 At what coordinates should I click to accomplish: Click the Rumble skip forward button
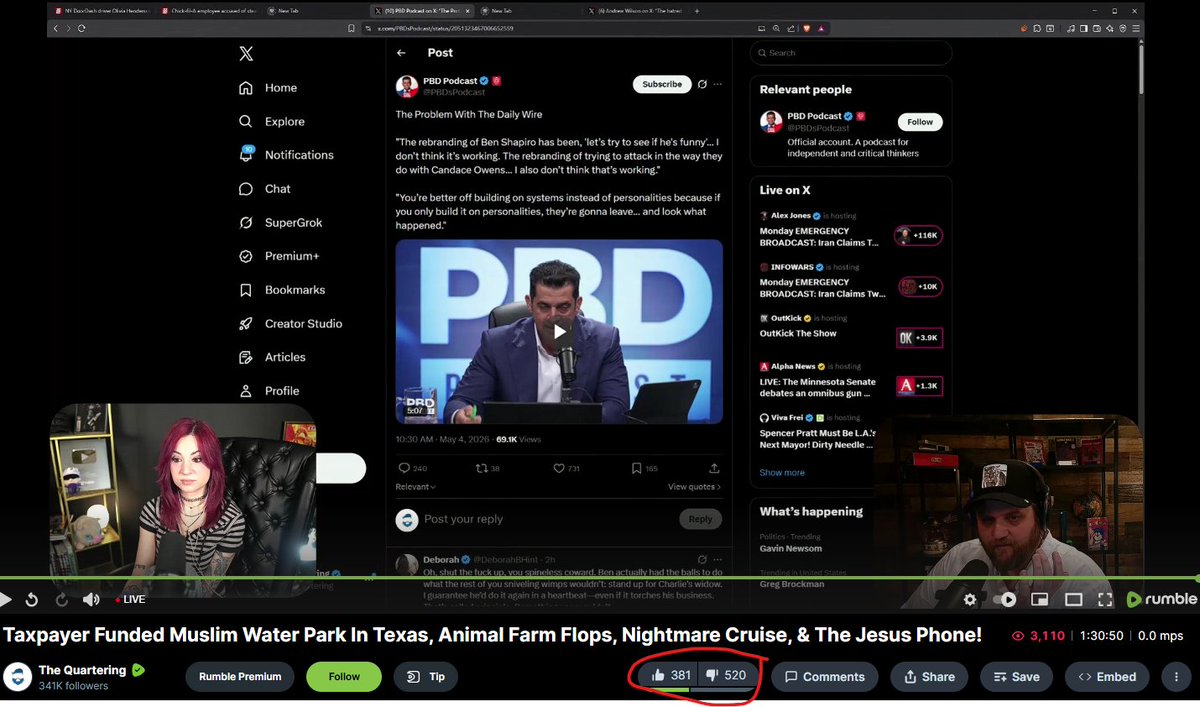(x=61, y=599)
